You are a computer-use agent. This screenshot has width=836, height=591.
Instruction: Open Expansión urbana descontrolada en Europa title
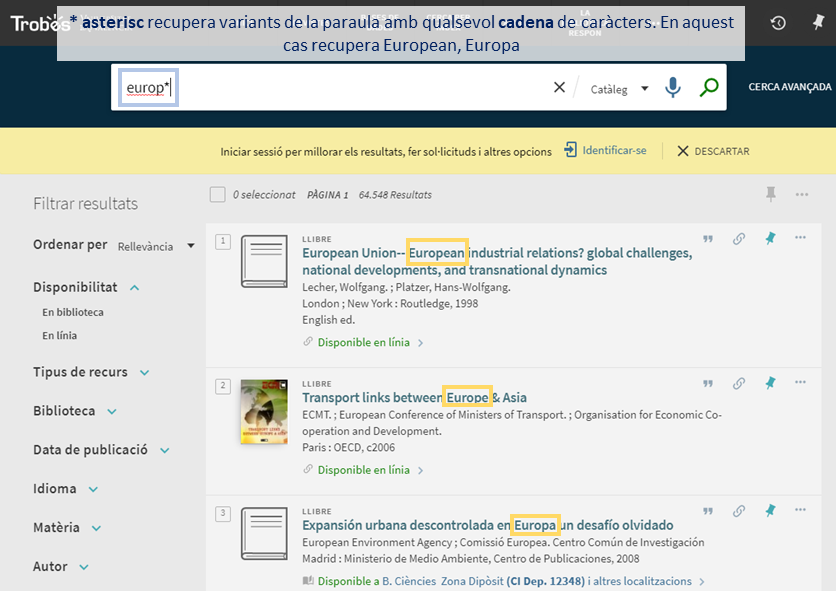coord(487,525)
